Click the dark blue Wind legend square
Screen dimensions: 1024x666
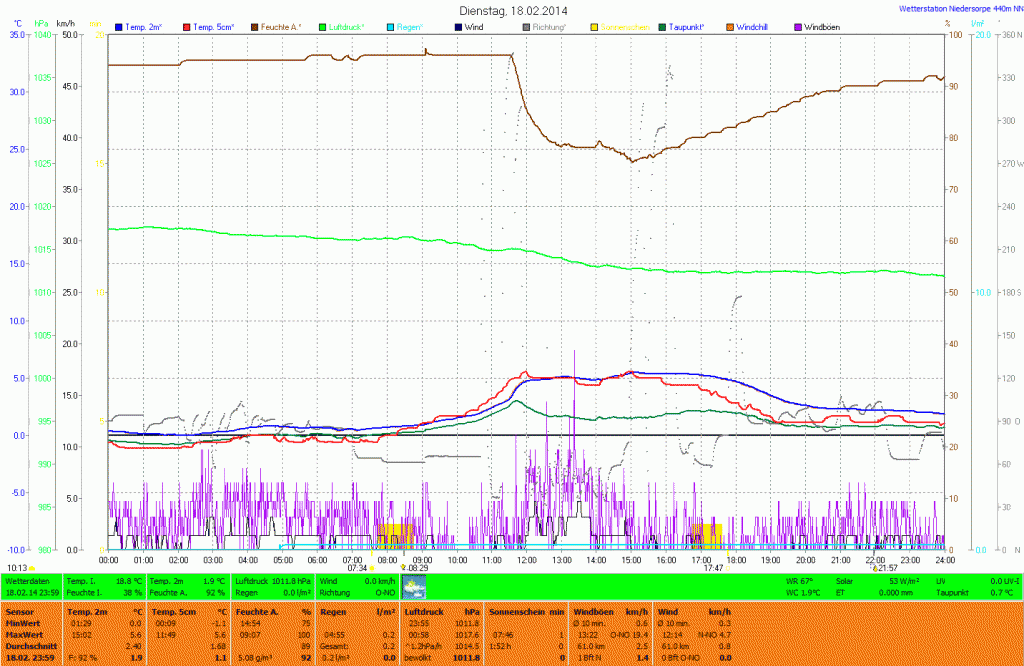458,26
